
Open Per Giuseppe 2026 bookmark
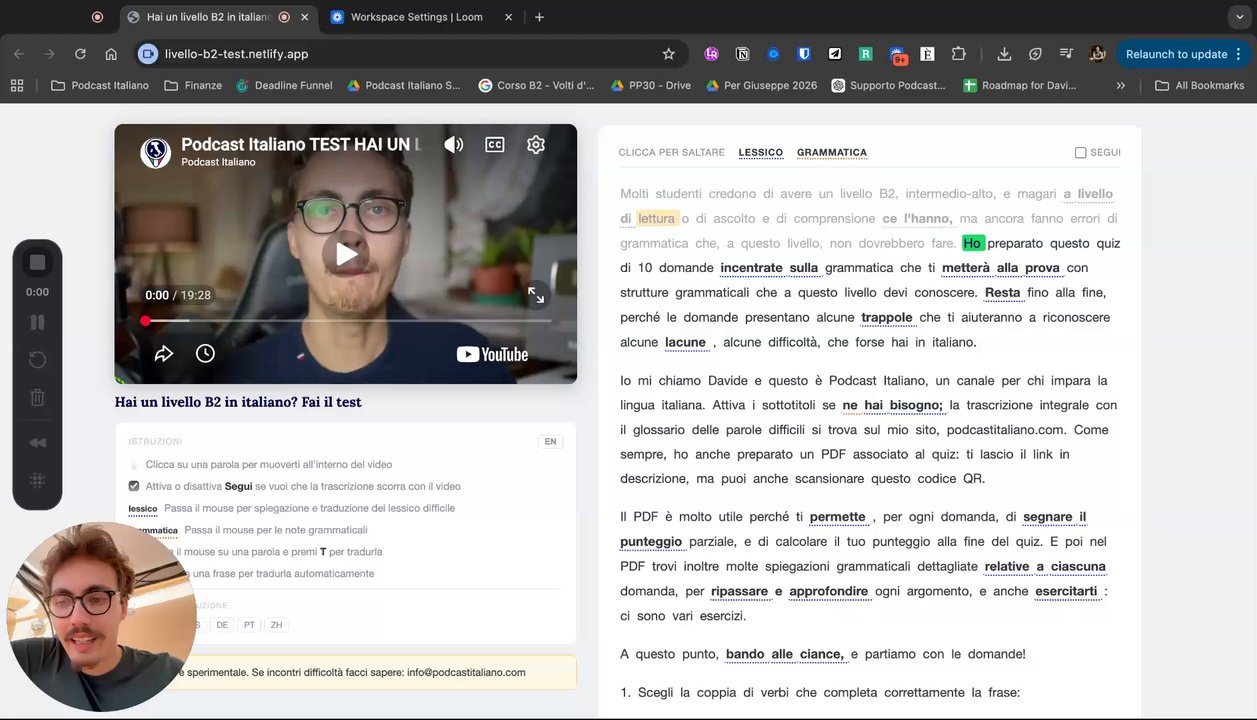point(761,86)
